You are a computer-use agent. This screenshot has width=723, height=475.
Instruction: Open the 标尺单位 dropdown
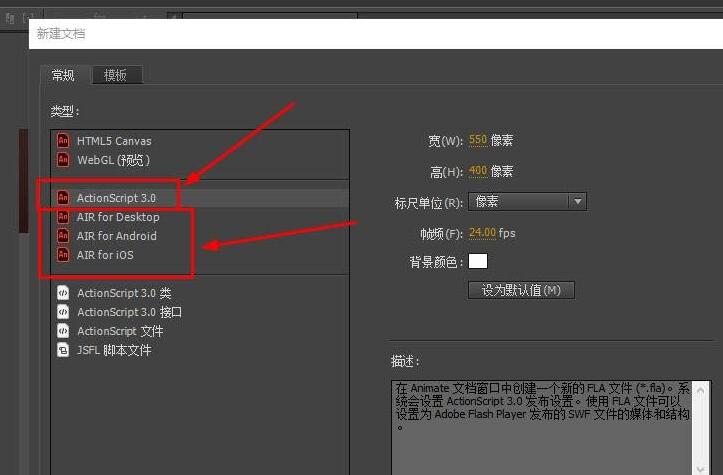pos(527,202)
